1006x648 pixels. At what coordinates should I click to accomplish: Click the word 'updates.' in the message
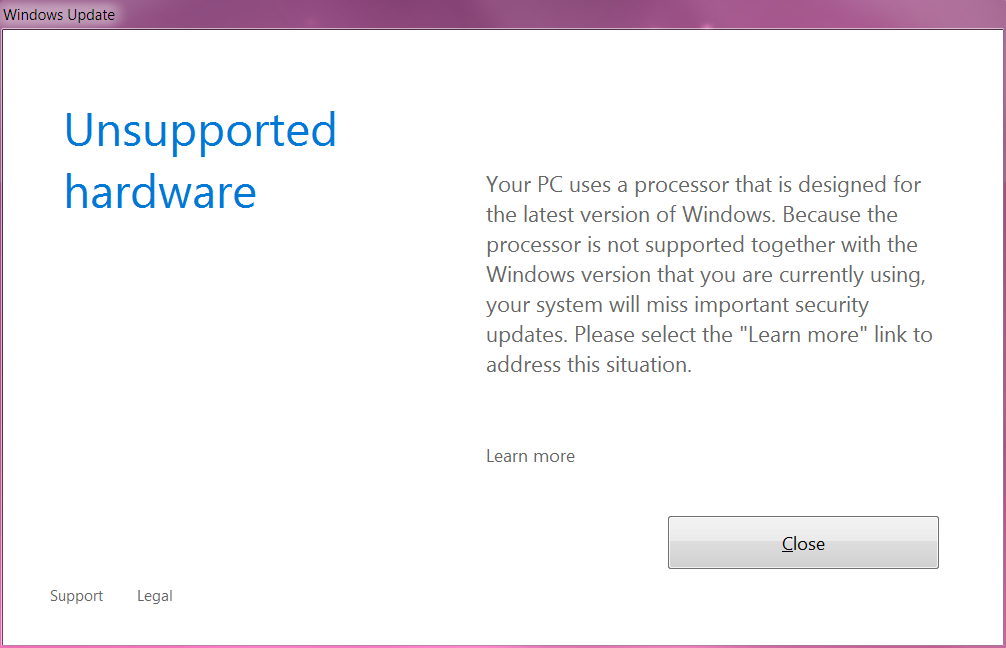pyautogui.click(x=527, y=335)
